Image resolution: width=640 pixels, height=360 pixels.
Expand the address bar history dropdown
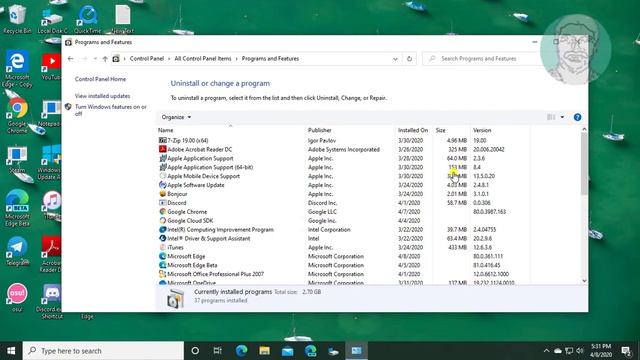[x=395, y=59]
